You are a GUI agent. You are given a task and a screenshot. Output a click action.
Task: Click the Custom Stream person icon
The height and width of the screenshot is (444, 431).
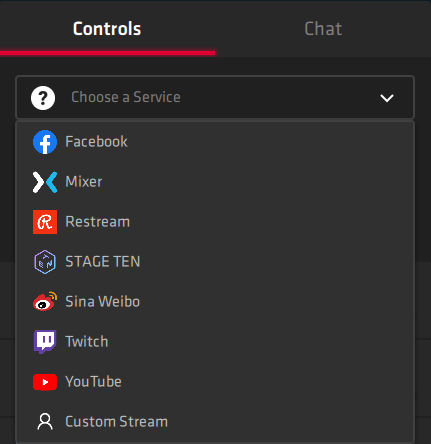pyautogui.click(x=45, y=422)
